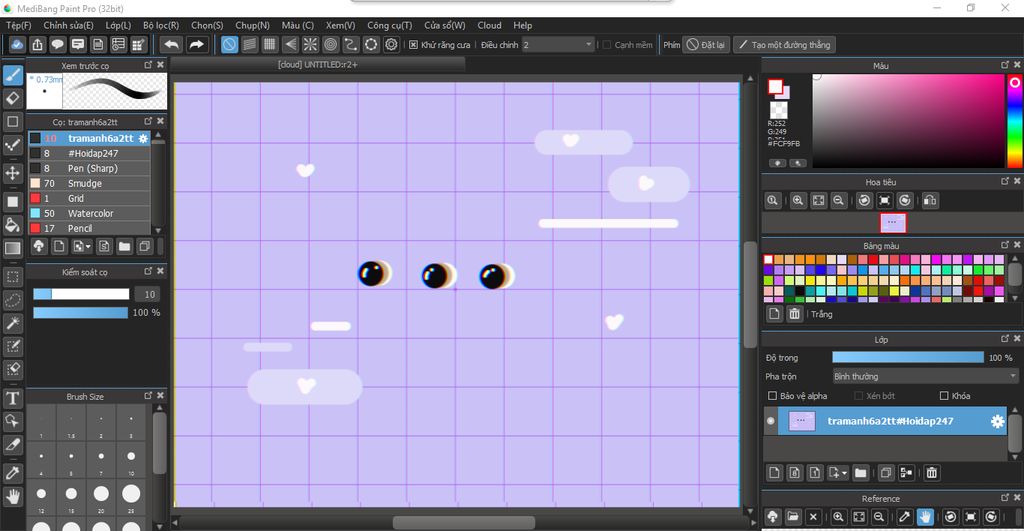The image size is (1024, 531).
Task: Select the Eyedropper tool in left toolbar
Action: coord(12,473)
